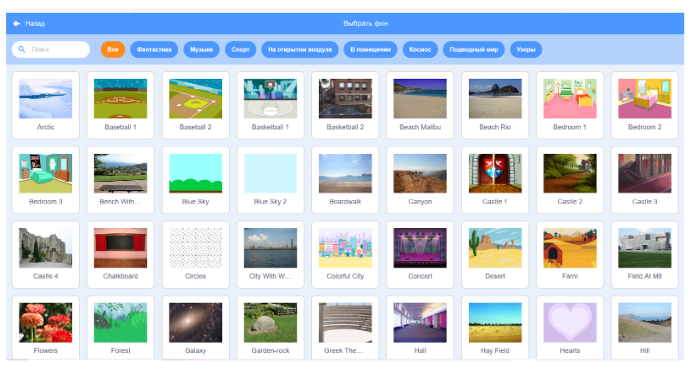Select the Canyon backdrop
Viewport: 696px width, 383px height.
pos(420,180)
